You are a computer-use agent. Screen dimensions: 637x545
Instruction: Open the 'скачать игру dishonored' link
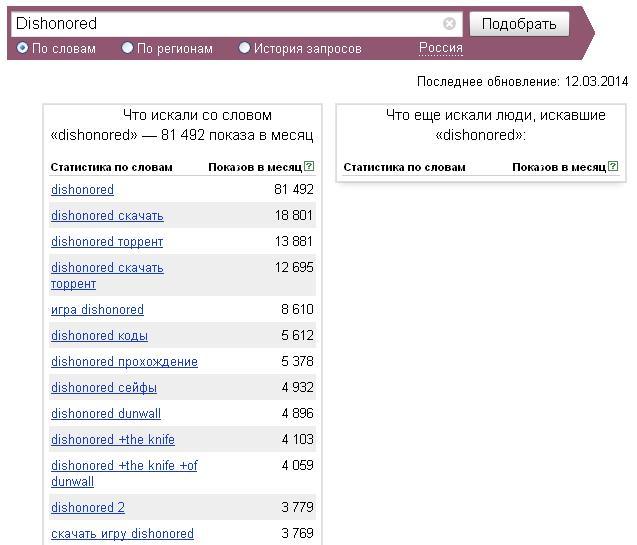tap(122, 533)
